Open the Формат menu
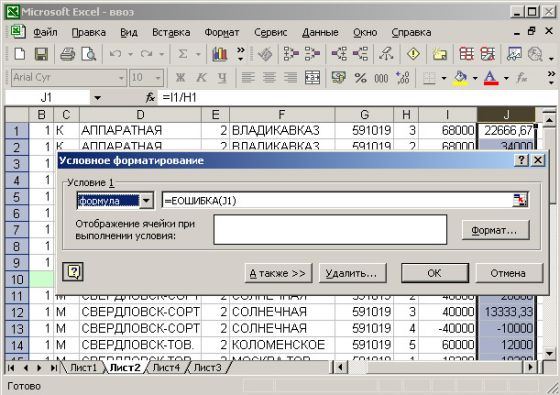The height and width of the screenshot is (395, 560). [x=221, y=32]
